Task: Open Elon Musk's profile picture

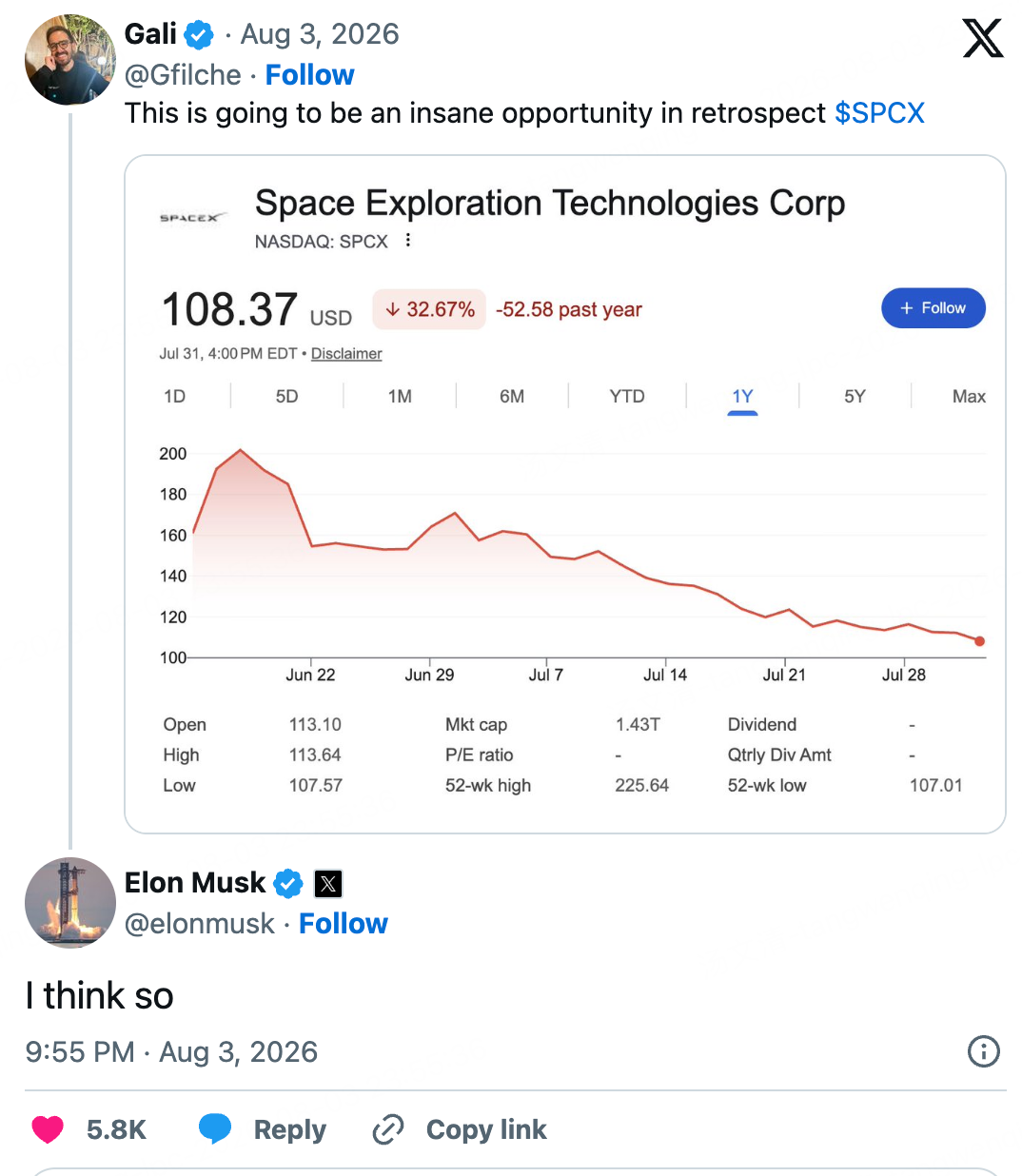Action: tap(69, 903)
